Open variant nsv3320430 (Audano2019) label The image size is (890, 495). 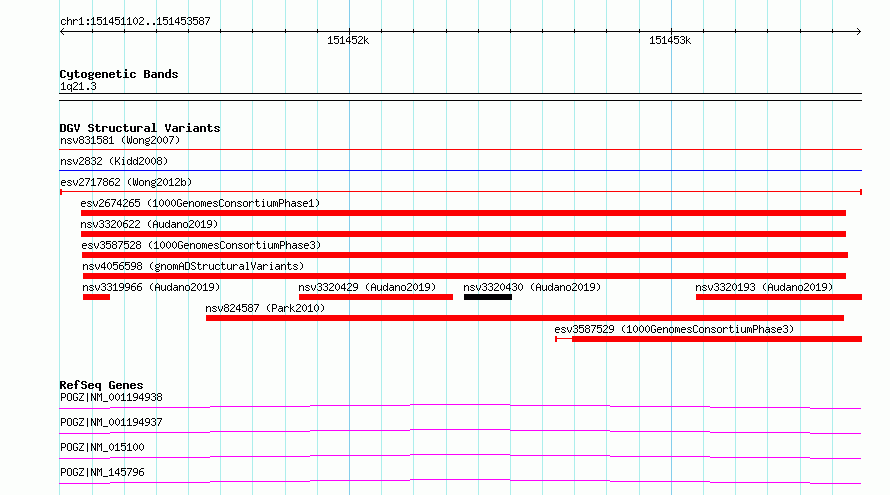coord(532,287)
